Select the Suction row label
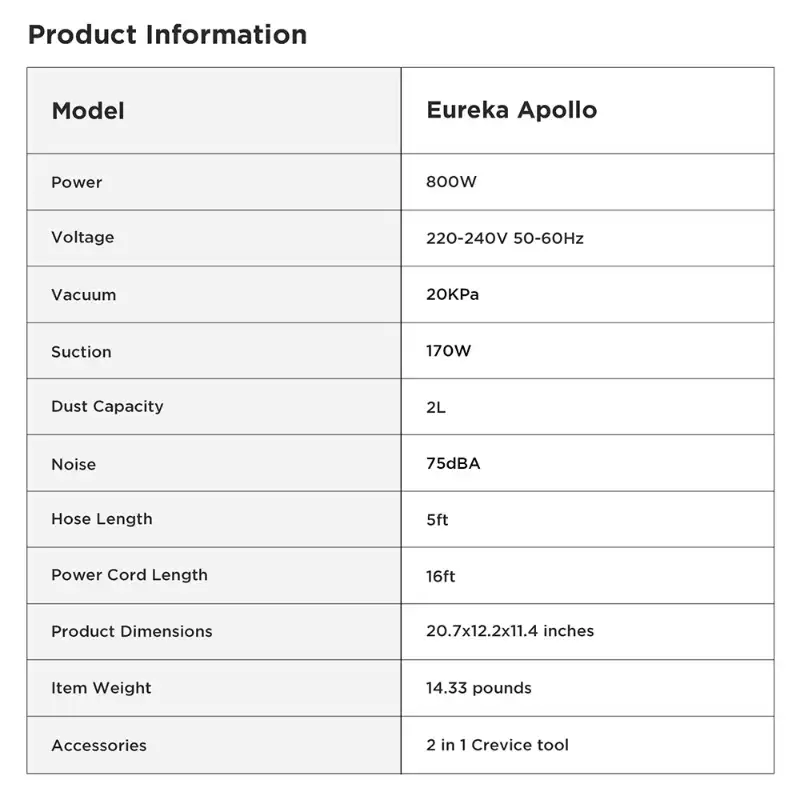The width and height of the screenshot is (800, 800). (x=81, y=352)
